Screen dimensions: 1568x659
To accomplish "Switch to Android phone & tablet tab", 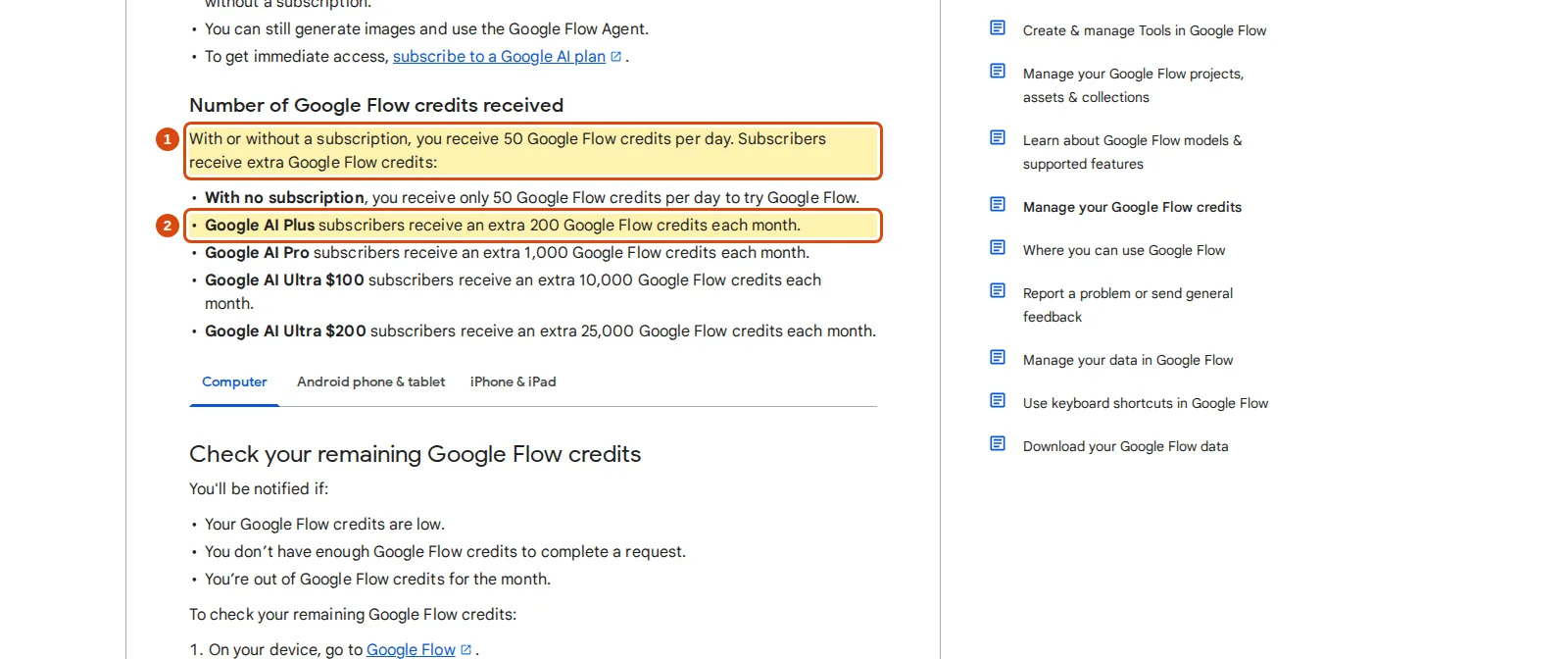I will coord(370,382).
